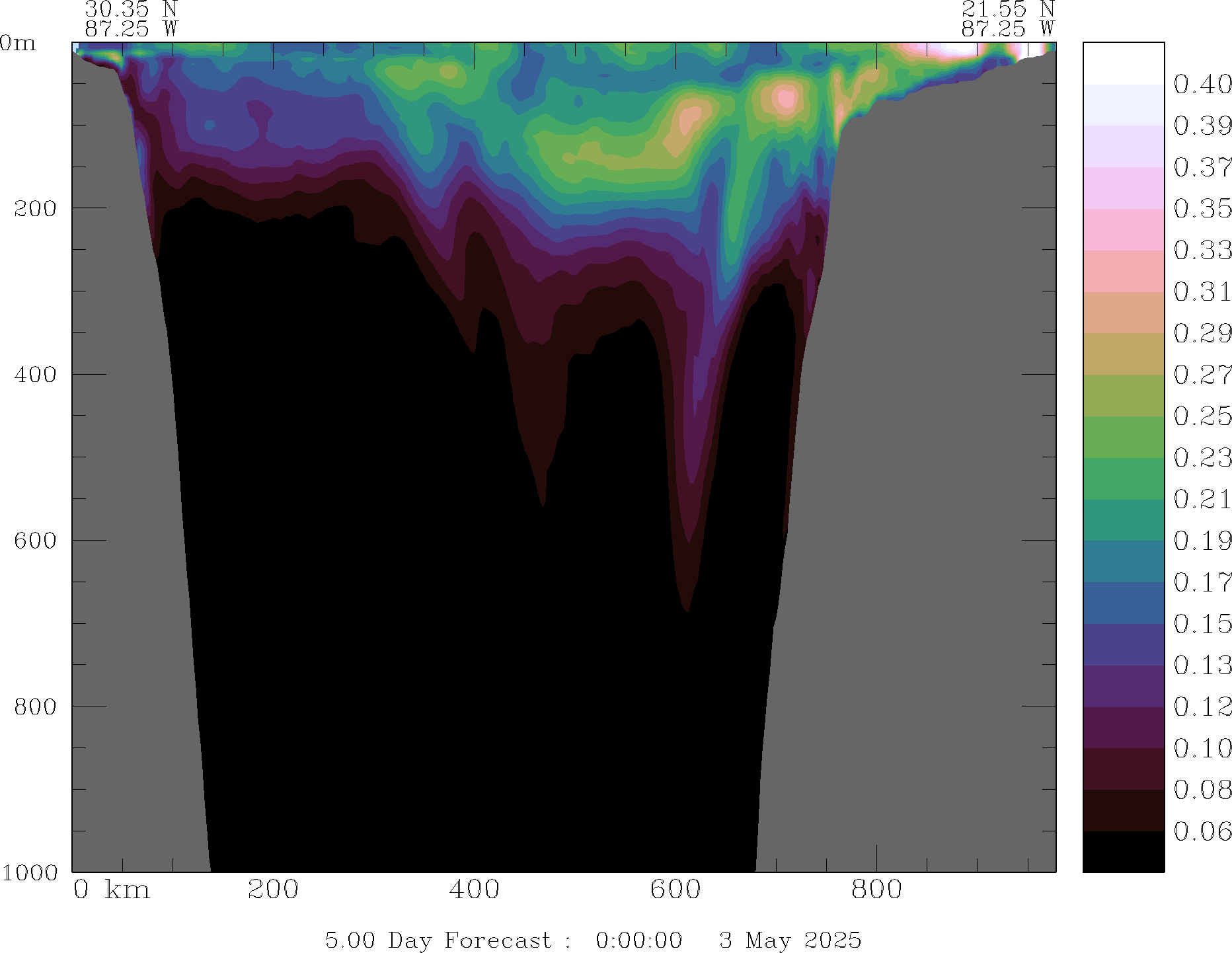Select the light green segment between 0.23 and 0.25
This screenshot has height=953, width=1232.
[1124, 437]
